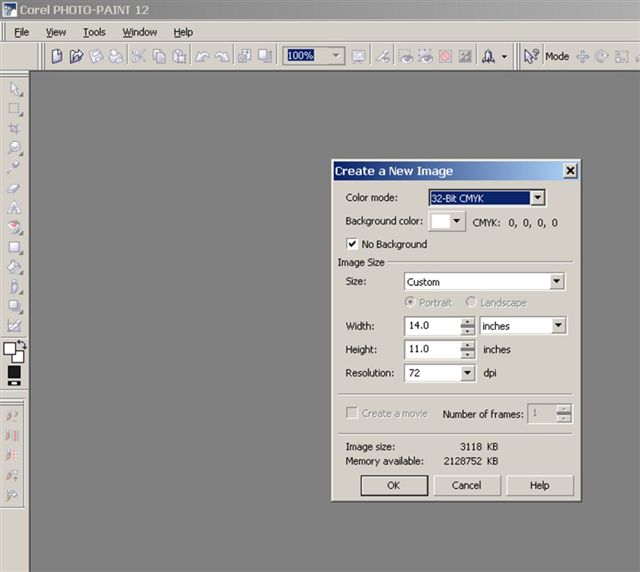
Task: Click the Open file folder icon
Action: (76, 57)
